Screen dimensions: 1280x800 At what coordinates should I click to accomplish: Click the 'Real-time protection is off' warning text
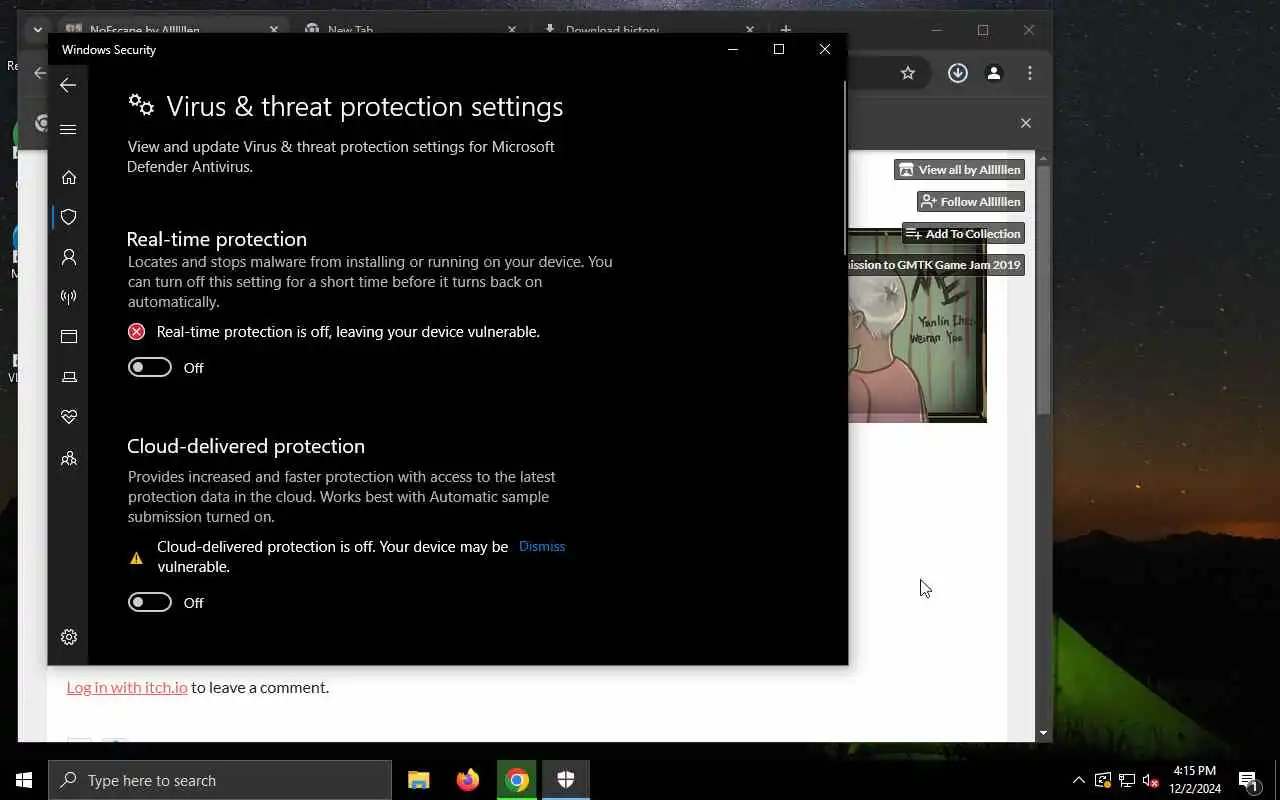coord(348,332)
